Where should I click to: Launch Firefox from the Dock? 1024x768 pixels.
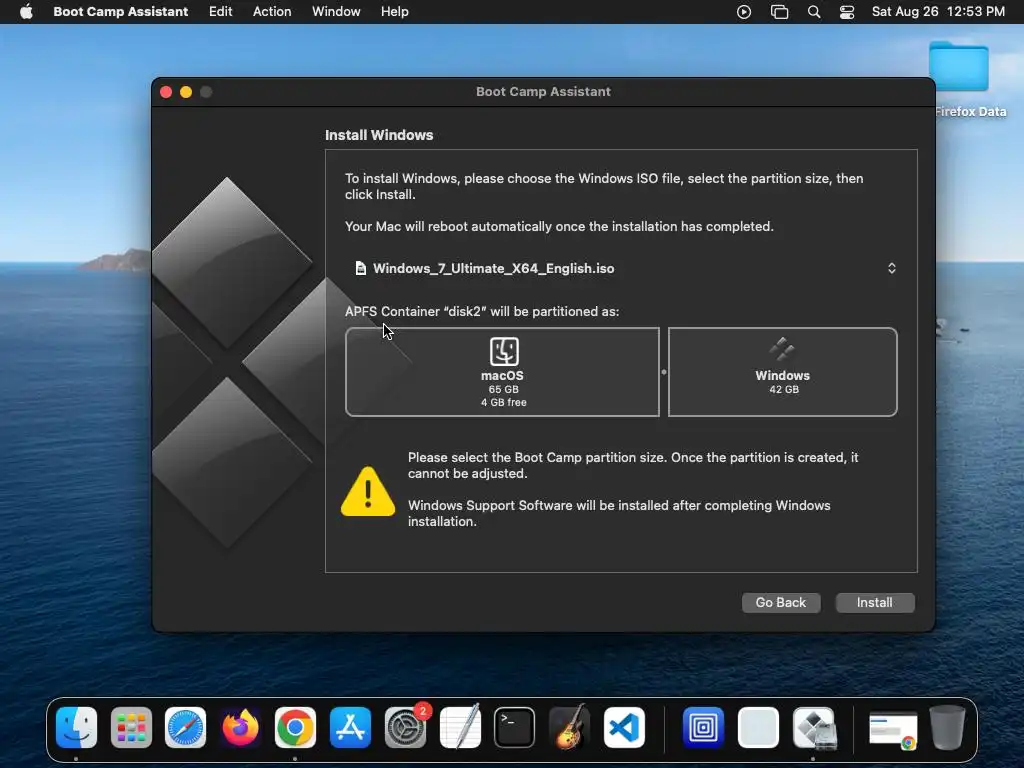240,728
